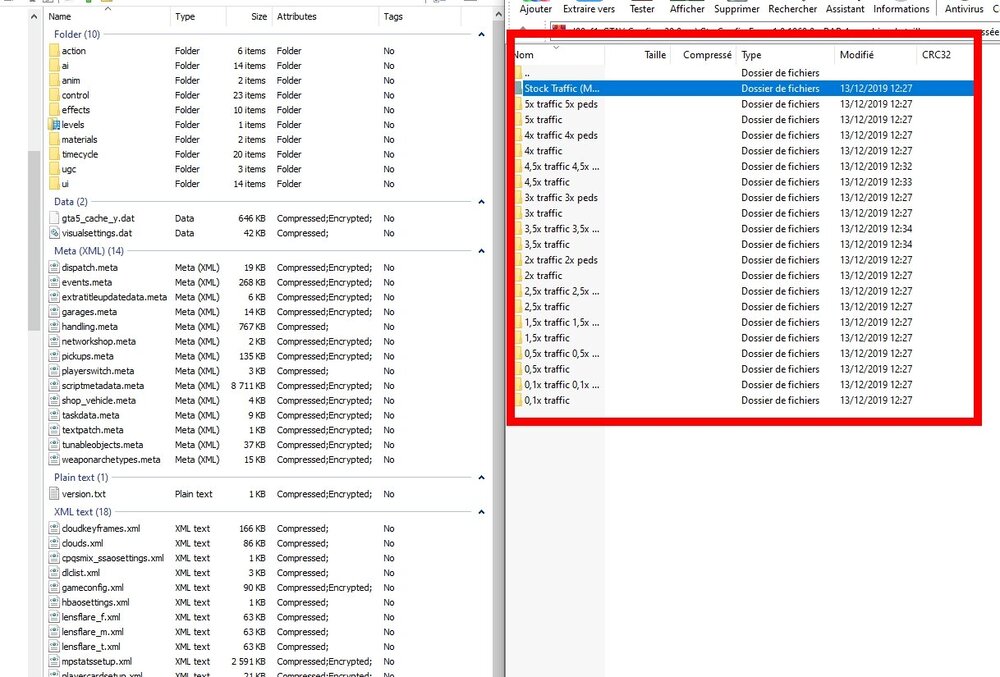Select the '3,5x traffic' folder name
1000x677 pixels.
(x=547, y=244)
